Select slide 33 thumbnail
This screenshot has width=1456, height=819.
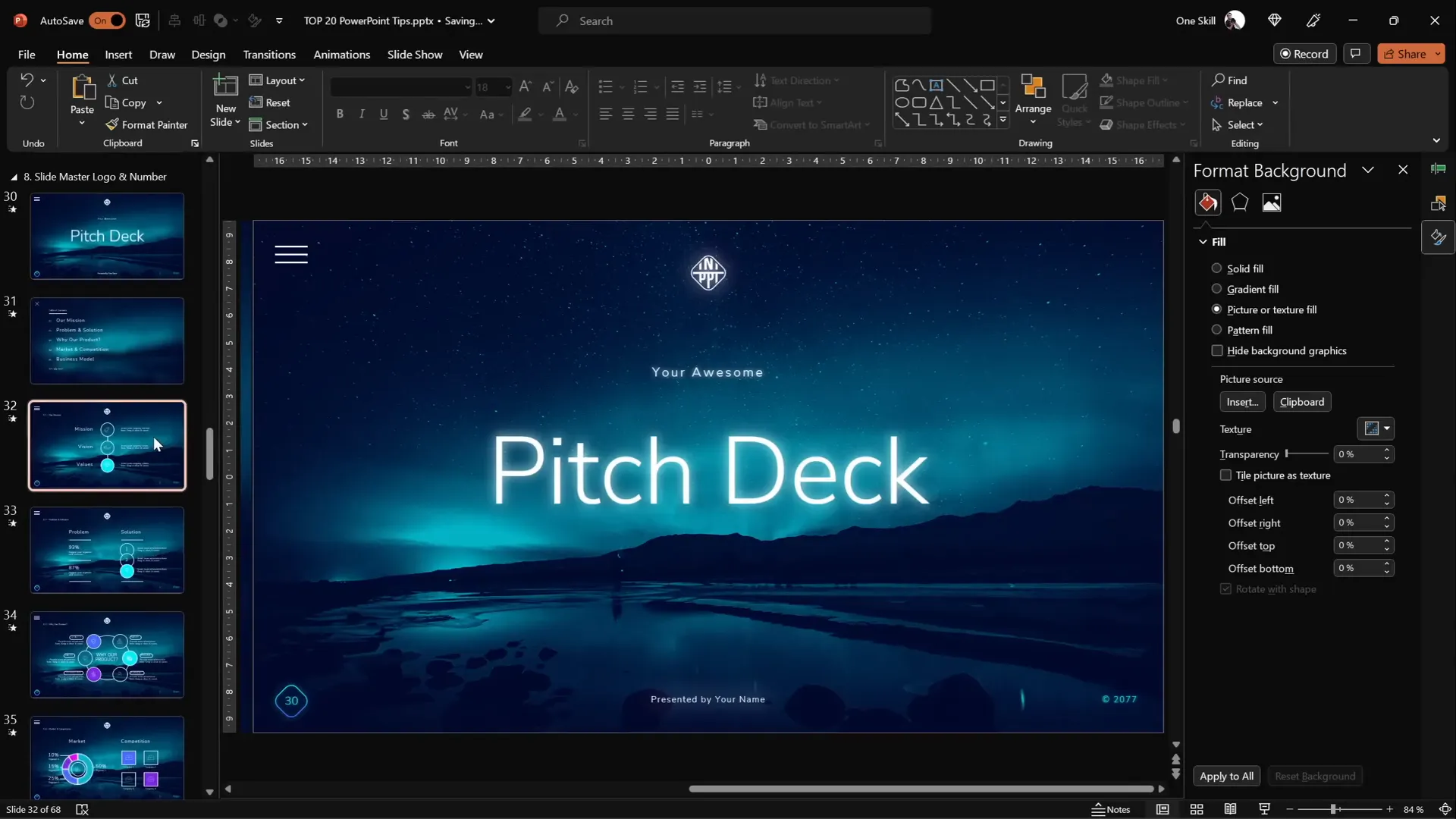tap(107, 550)
